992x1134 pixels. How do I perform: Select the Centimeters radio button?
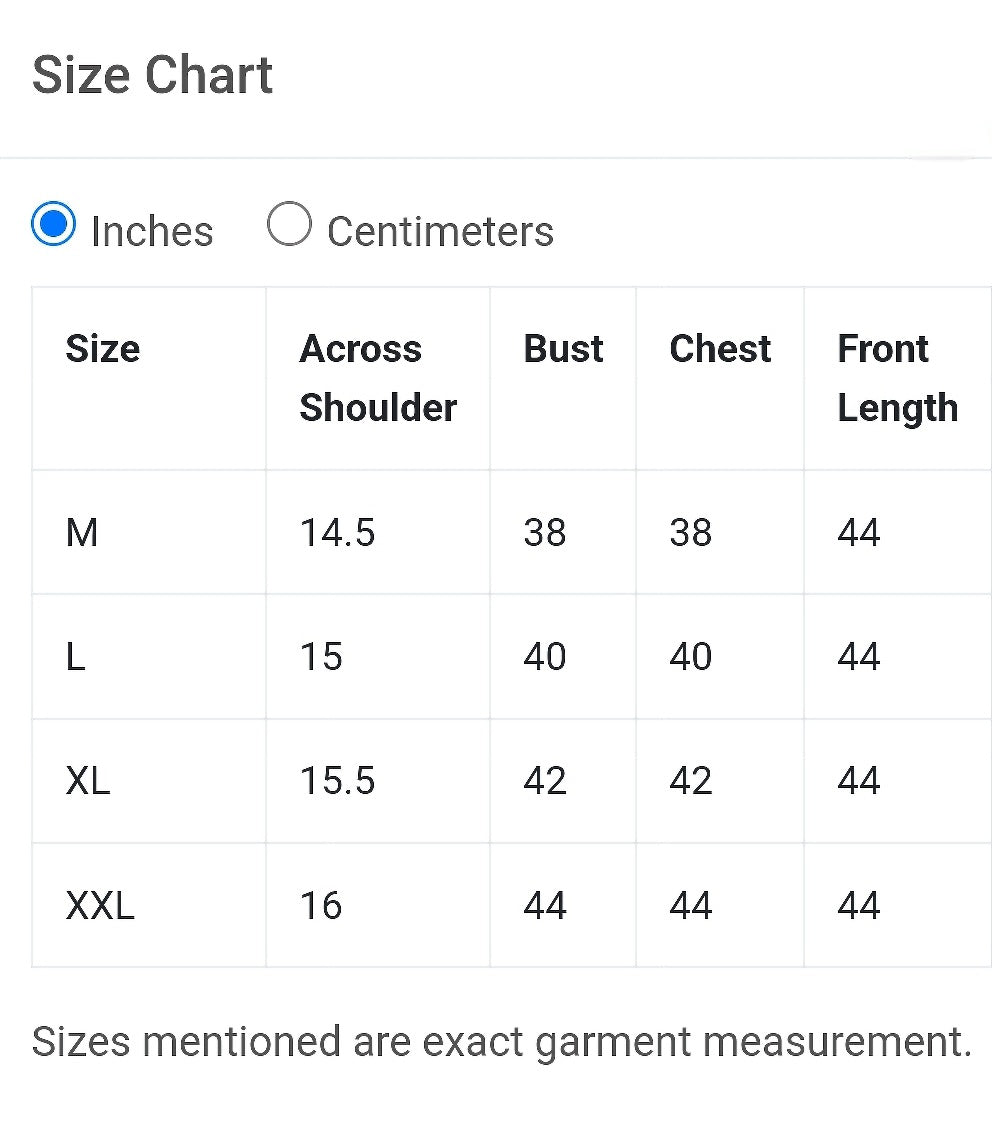289,223
